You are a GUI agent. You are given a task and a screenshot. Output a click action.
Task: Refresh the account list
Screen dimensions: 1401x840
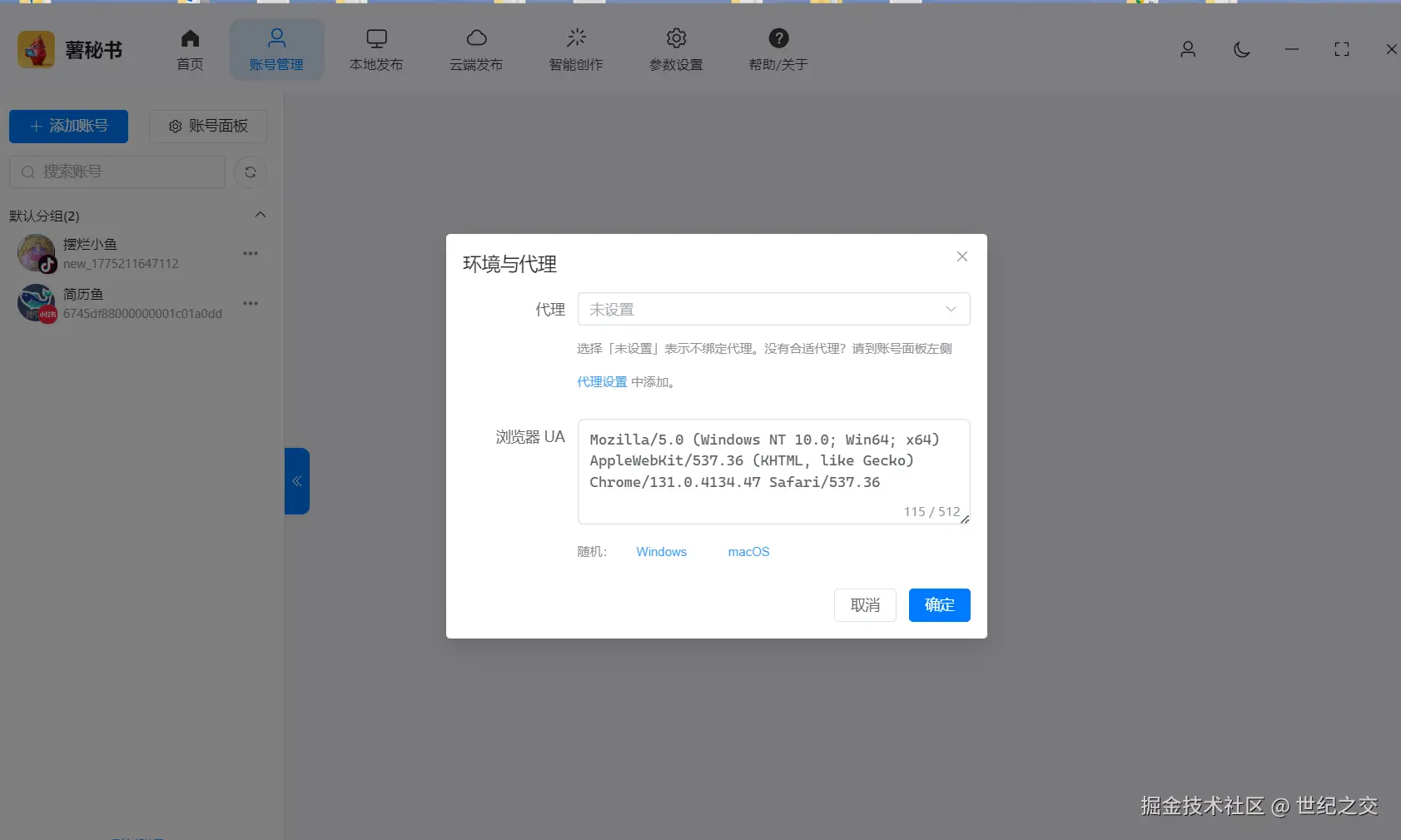click(250, 171)
